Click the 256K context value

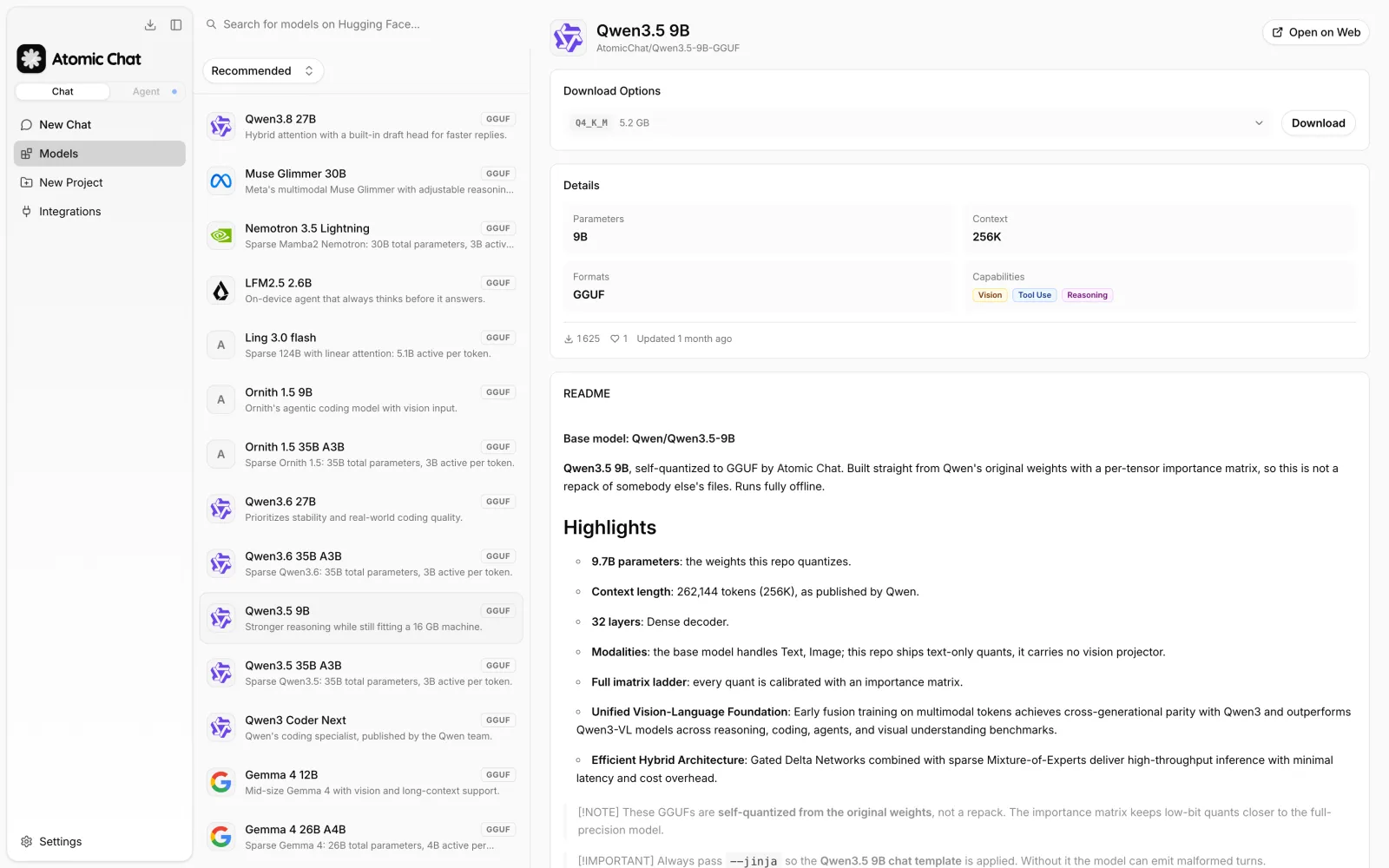pos(987,237)
